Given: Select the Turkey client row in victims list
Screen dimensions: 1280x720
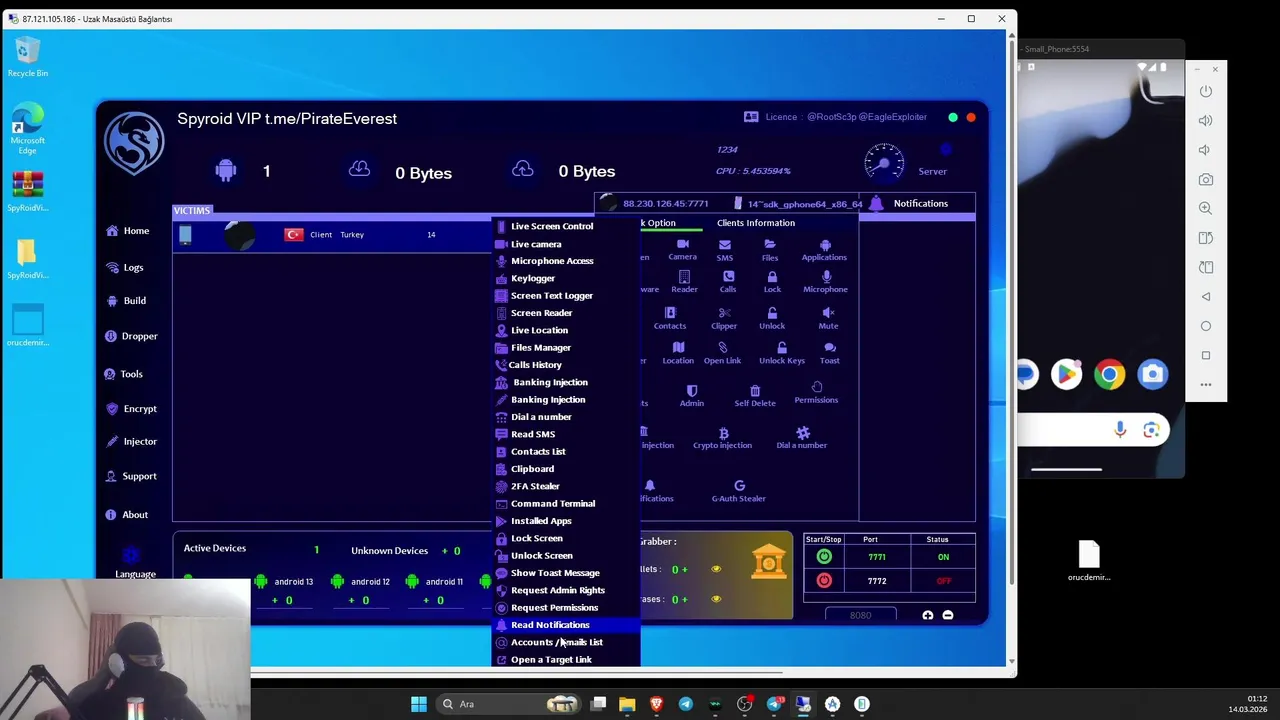Looking at the screenshot, I should [x=332, y=235].
